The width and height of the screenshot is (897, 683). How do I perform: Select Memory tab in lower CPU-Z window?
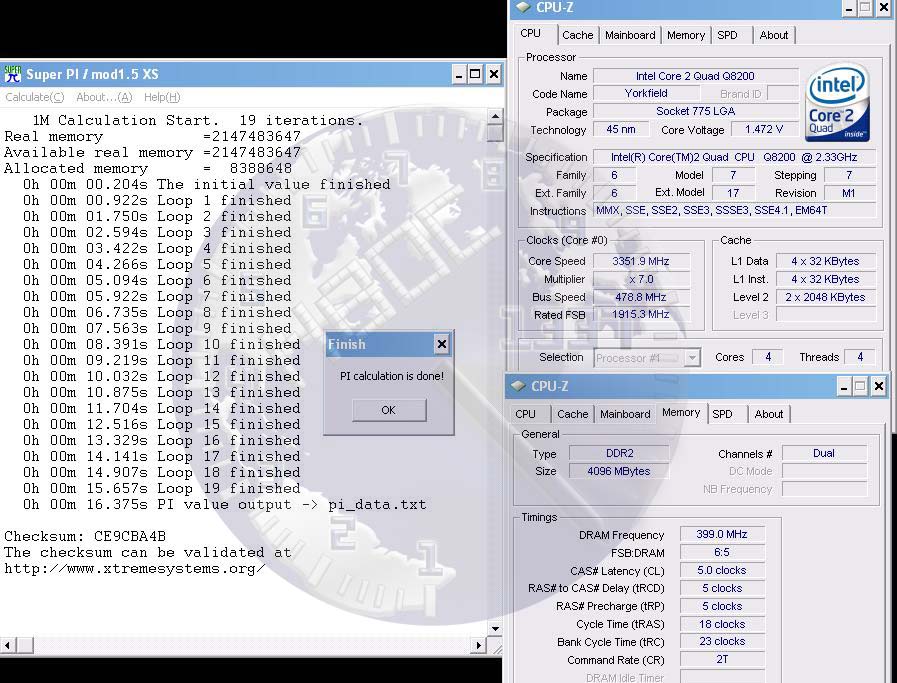pos(681,412)
